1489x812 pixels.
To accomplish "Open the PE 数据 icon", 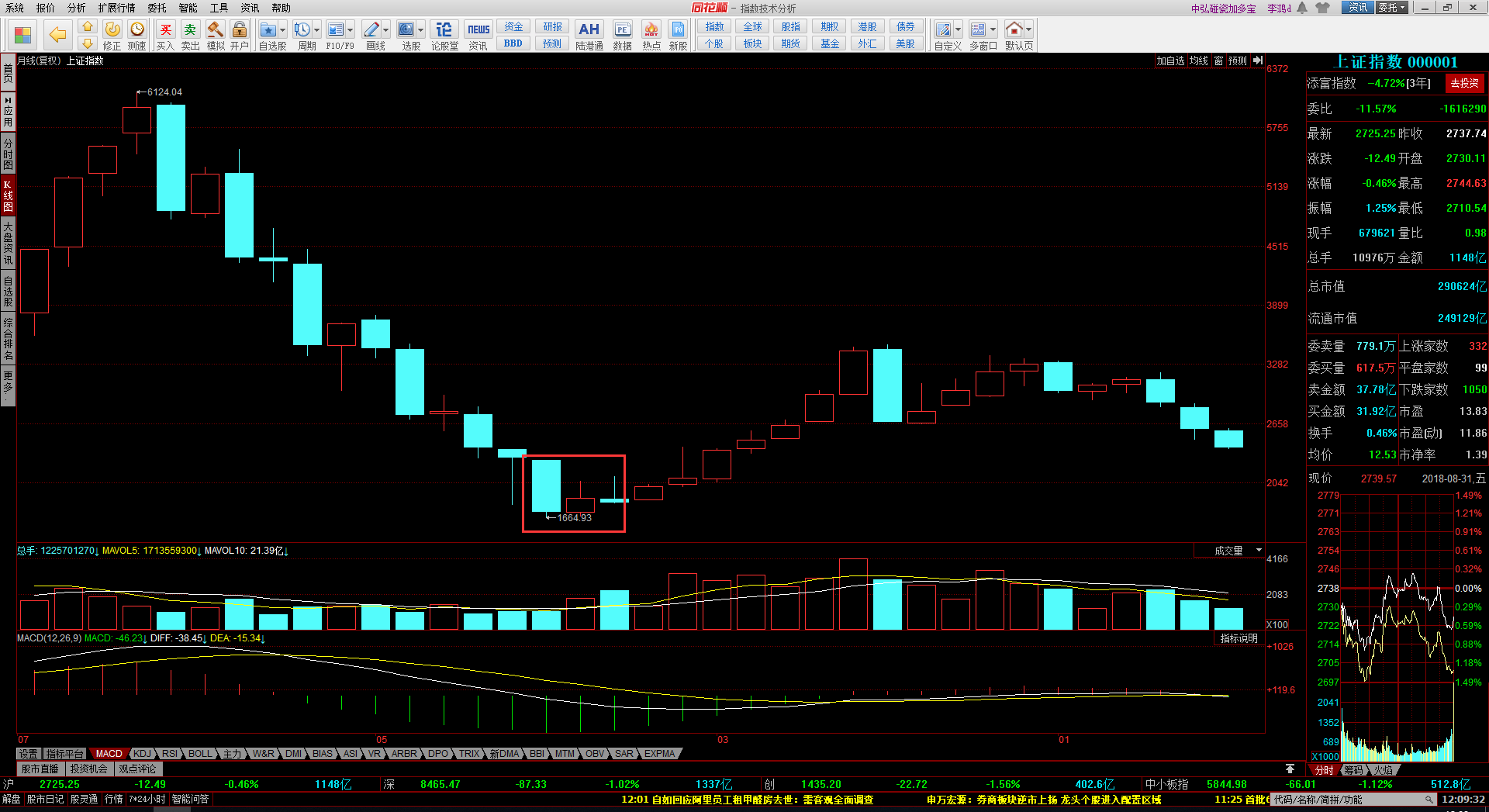I will (x=623, y=36).
